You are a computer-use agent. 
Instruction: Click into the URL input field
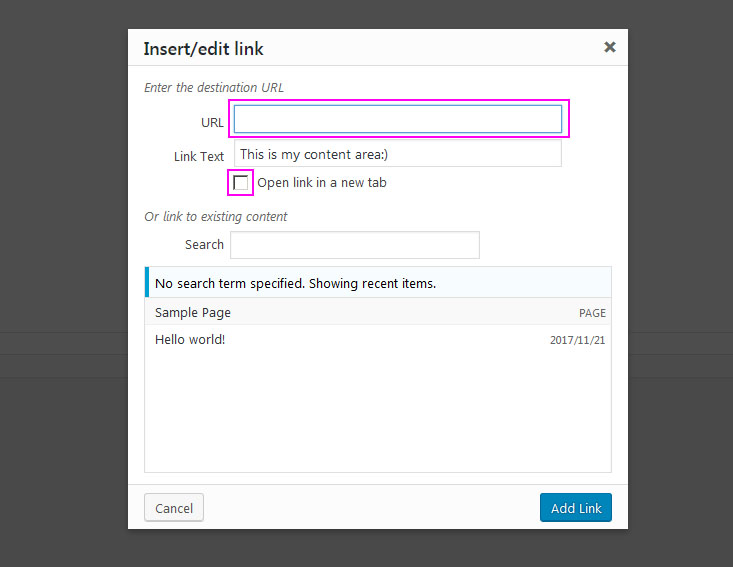click(x=398, y=119)
